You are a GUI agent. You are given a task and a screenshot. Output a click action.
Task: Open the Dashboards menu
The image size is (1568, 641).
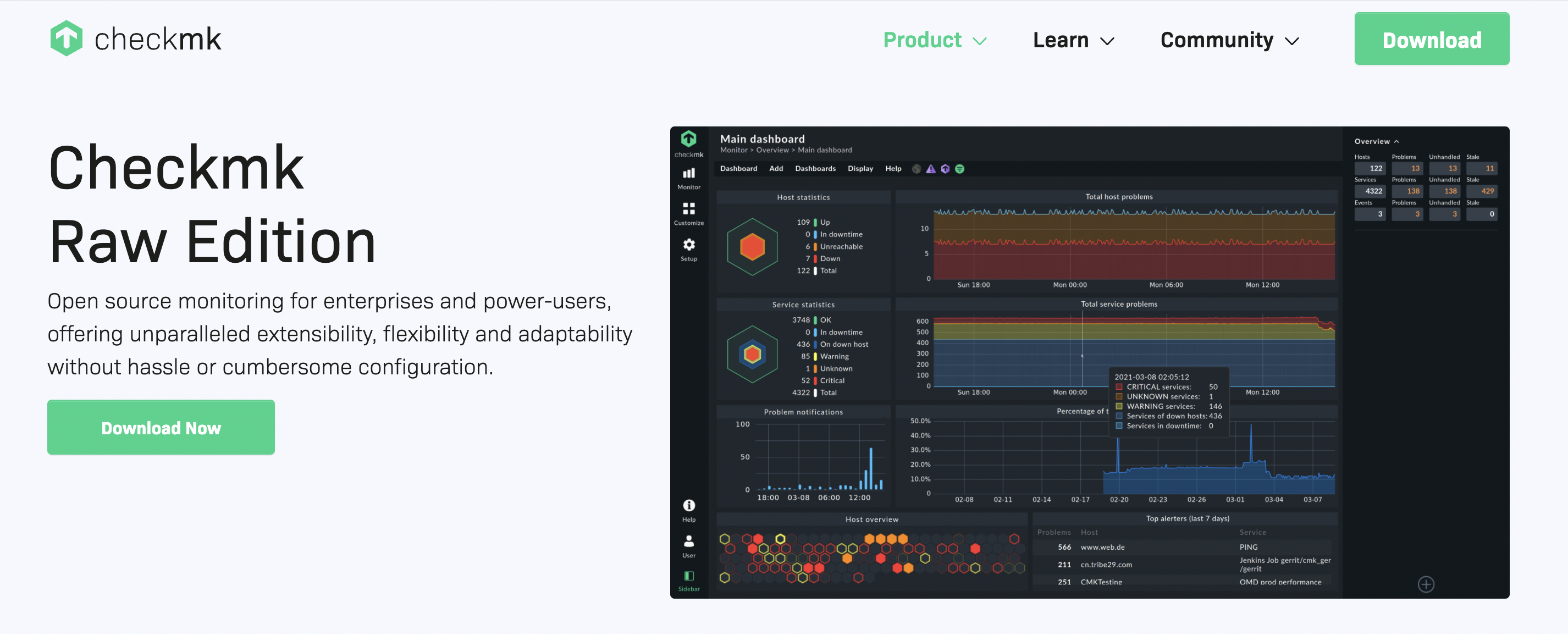point(816,169)
